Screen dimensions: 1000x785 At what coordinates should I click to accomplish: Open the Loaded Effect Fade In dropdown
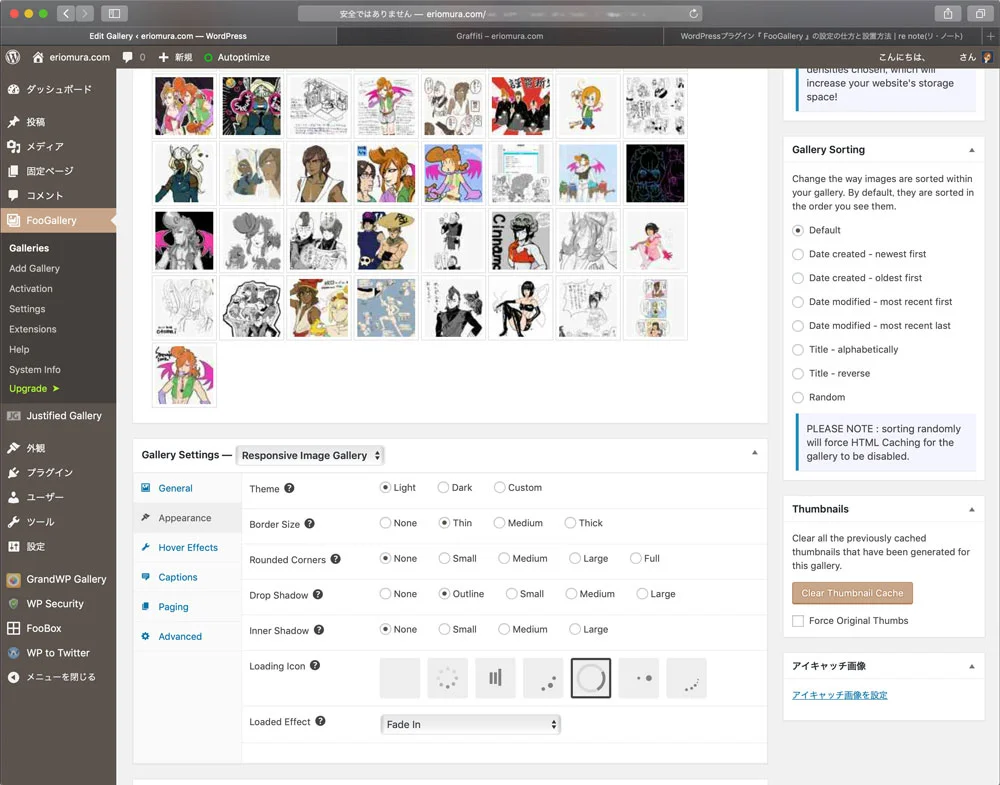pos(470,724)
